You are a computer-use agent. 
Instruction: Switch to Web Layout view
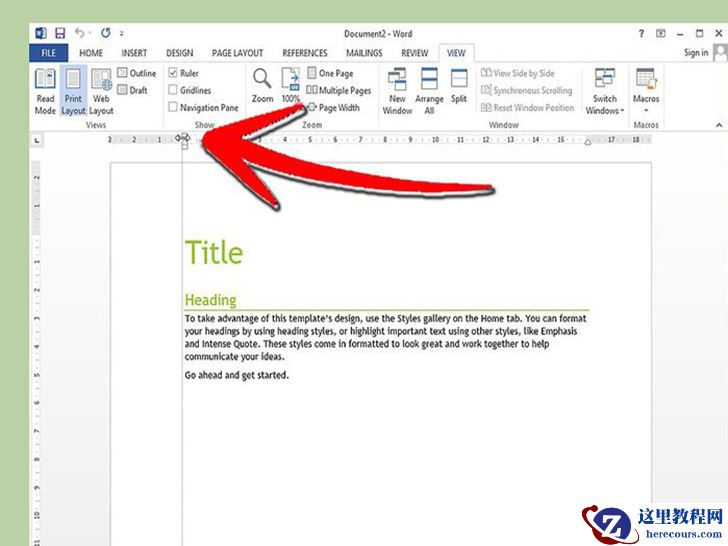tap(101, 91)
